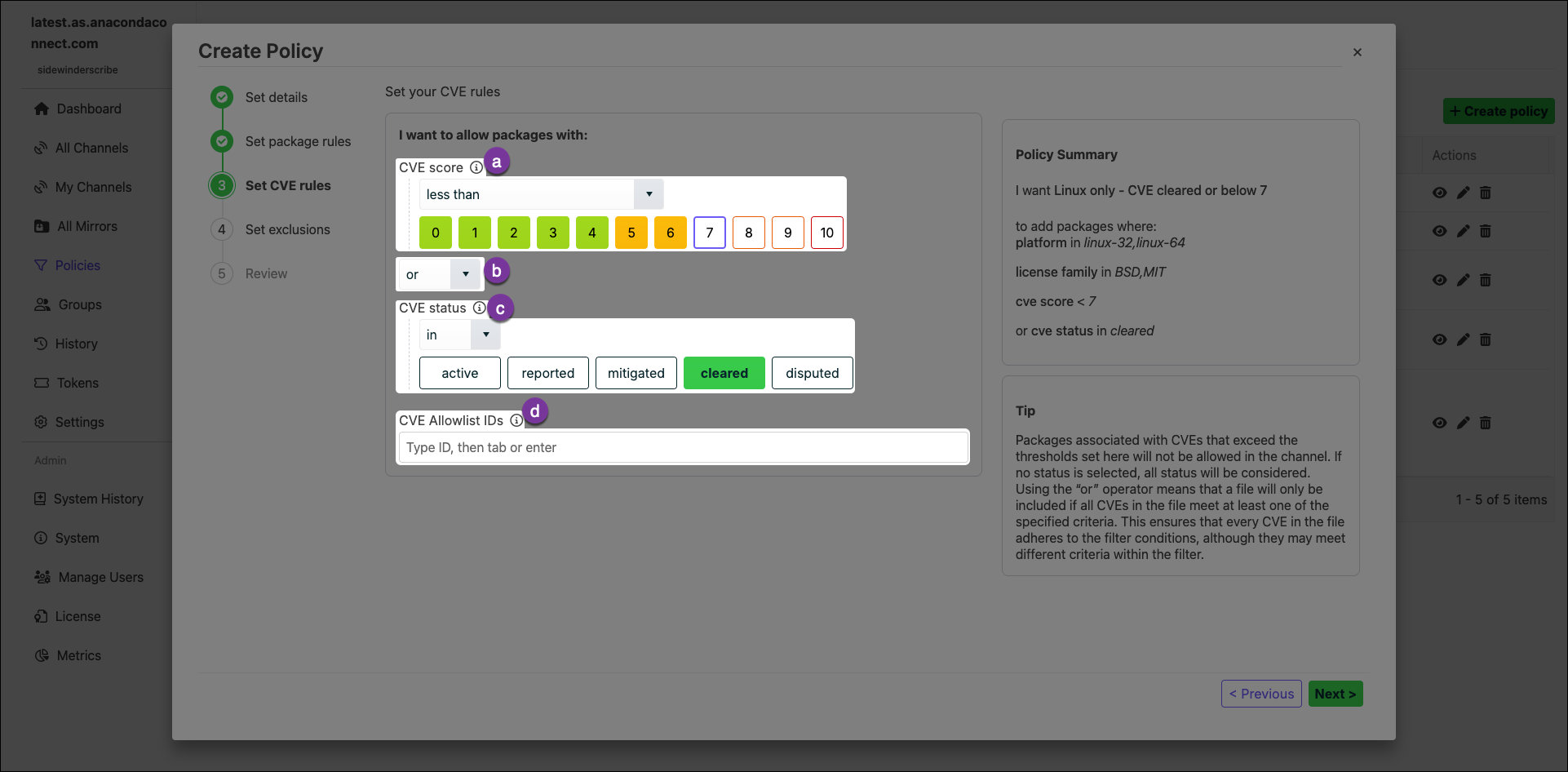Open the CVE status in dropdown
Viewport: 1568px width, 772px height.
pos(460,335)
